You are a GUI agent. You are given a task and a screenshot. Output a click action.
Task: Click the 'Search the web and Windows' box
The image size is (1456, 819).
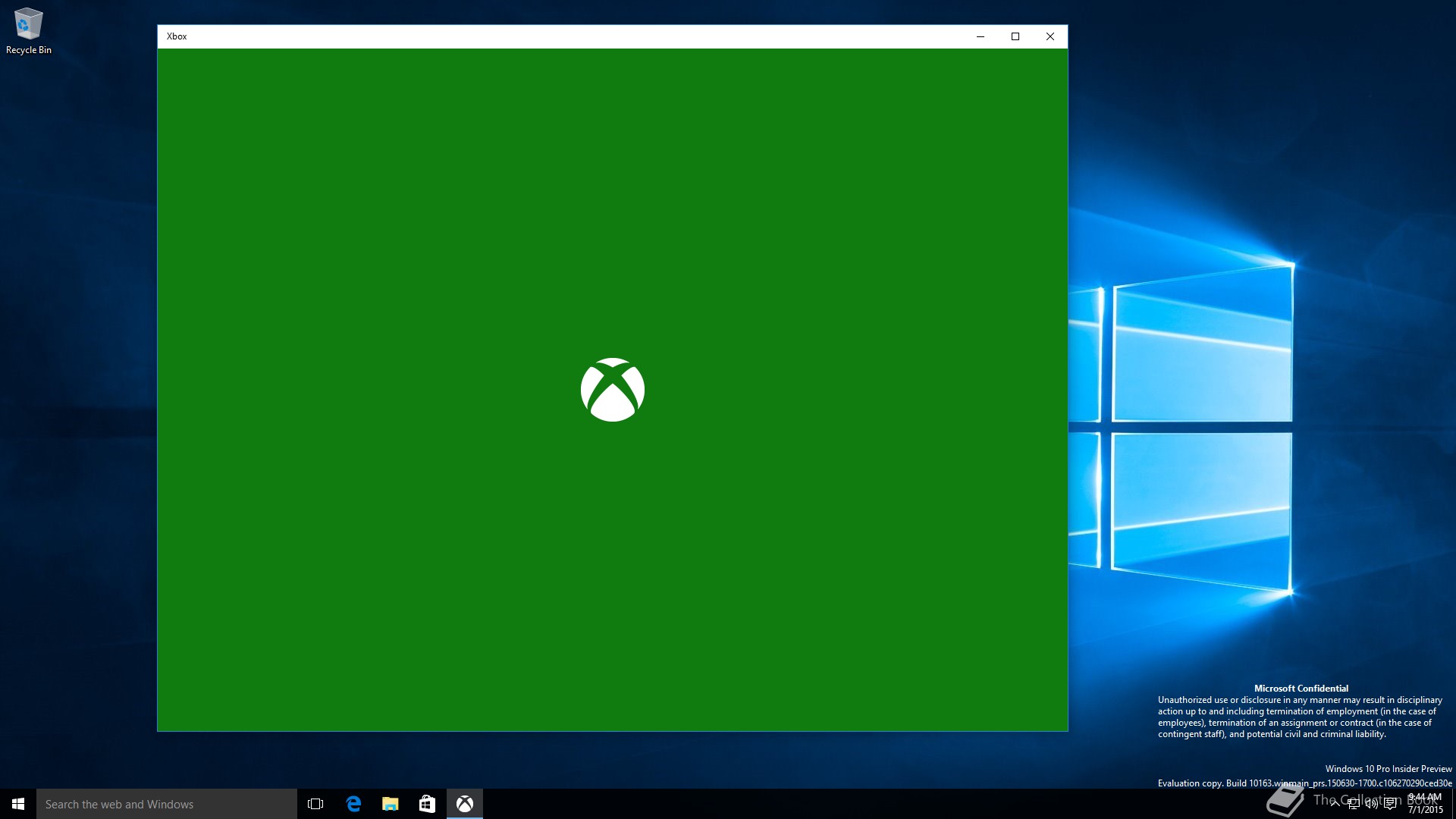[167, 804]
